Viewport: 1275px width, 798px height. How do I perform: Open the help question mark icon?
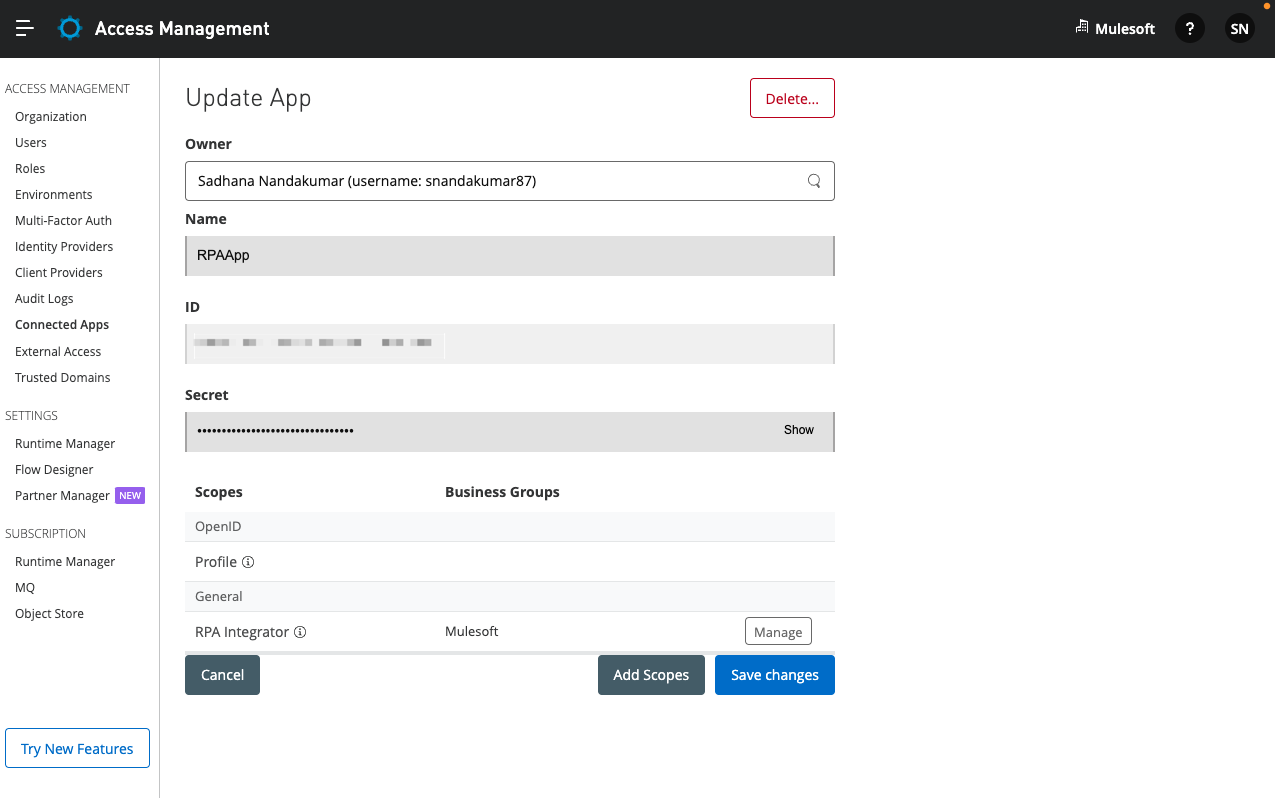point(1189,28)
